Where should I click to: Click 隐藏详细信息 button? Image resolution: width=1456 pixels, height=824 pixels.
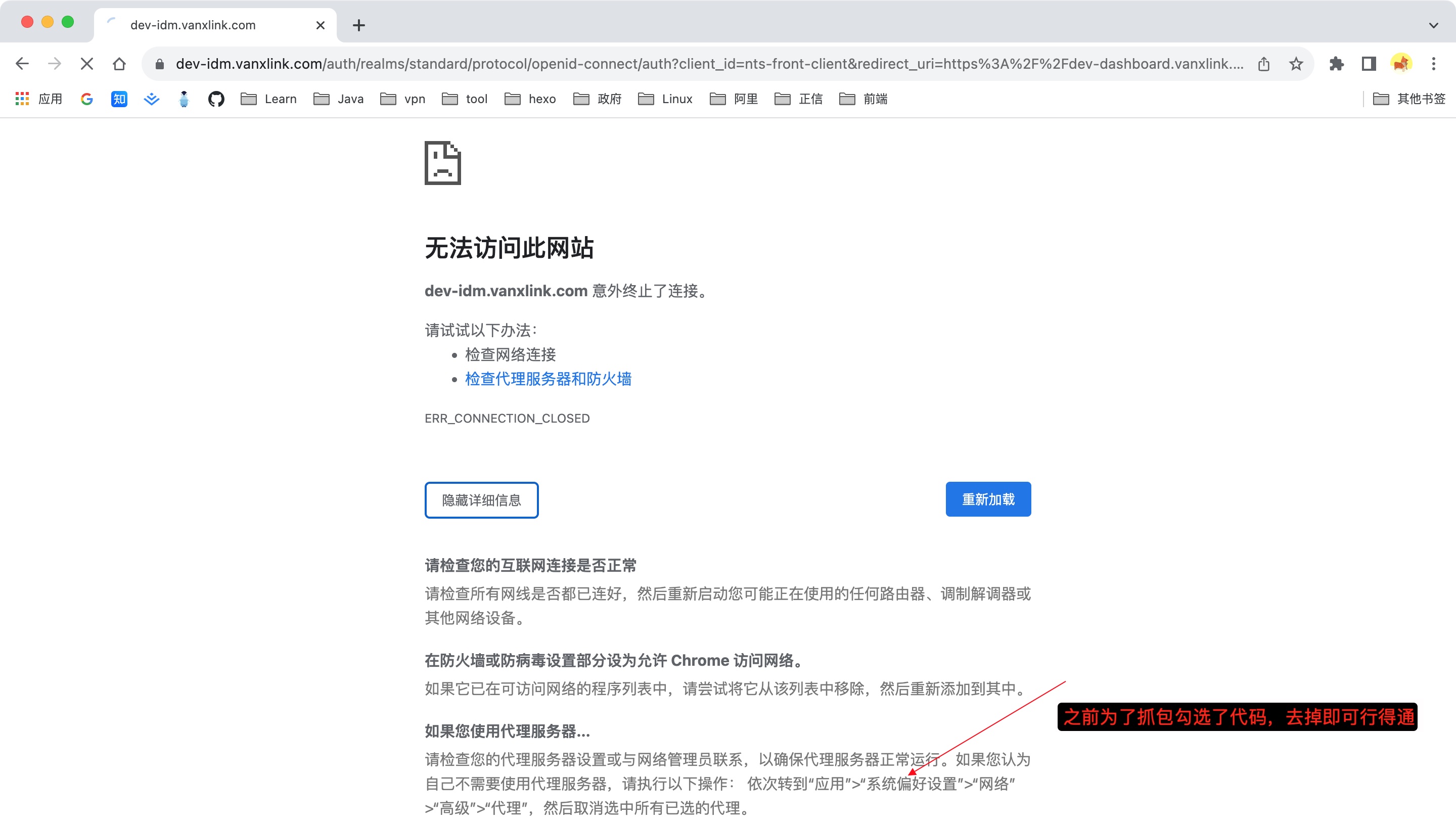481,500
